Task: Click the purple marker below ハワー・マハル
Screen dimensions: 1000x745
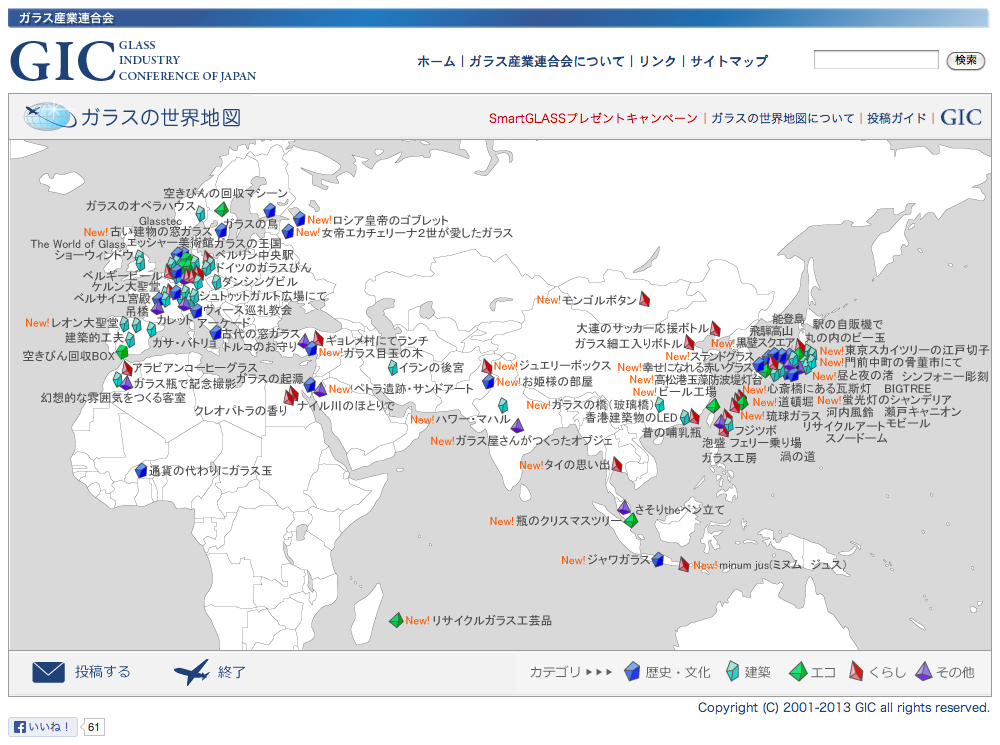Action: tap(517, 426)
